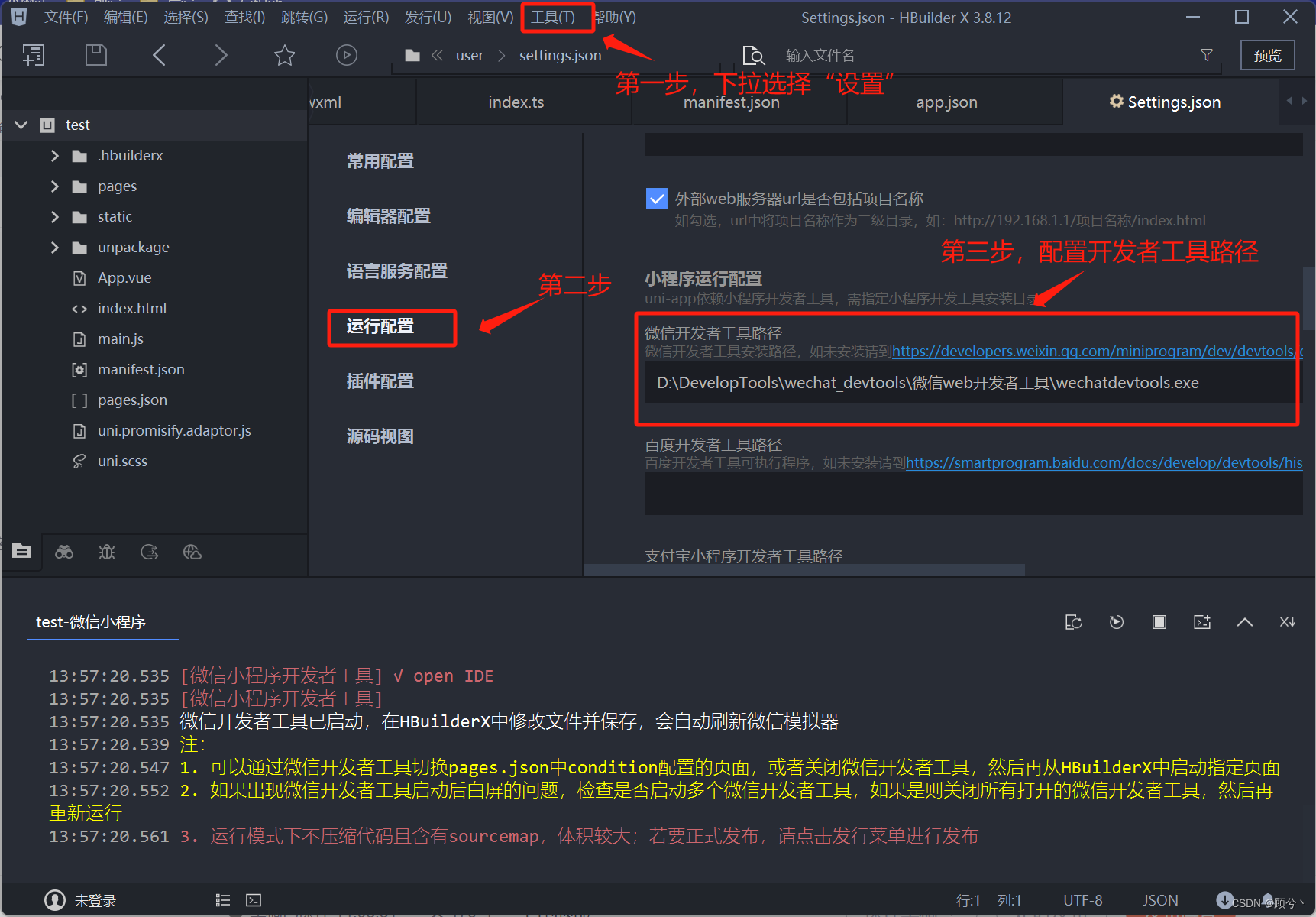The width and height of the screenshot is (1316, 917).
Task: Open the 编辑(E) menu
Action: coord(126,17)
